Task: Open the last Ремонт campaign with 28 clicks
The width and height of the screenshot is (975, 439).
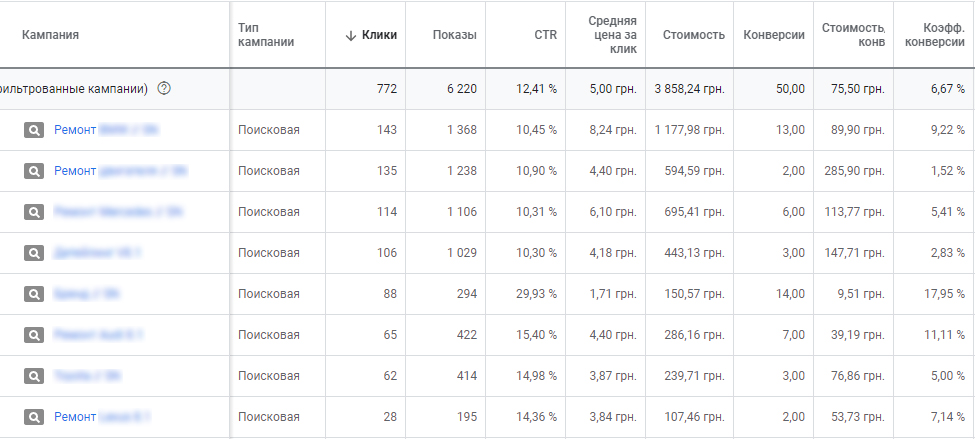Action: 102,417
